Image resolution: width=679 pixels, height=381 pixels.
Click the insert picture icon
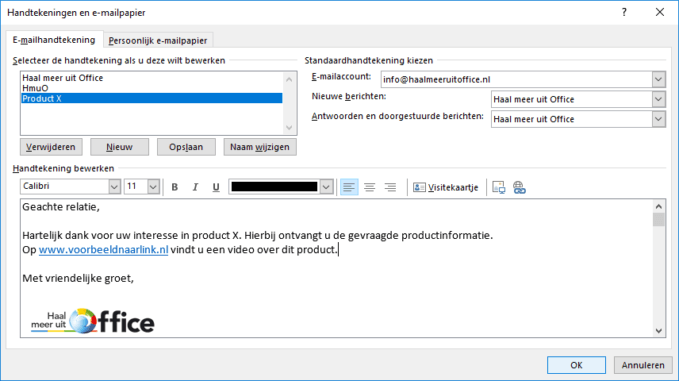pyautogui.click(x=499, y=187)
